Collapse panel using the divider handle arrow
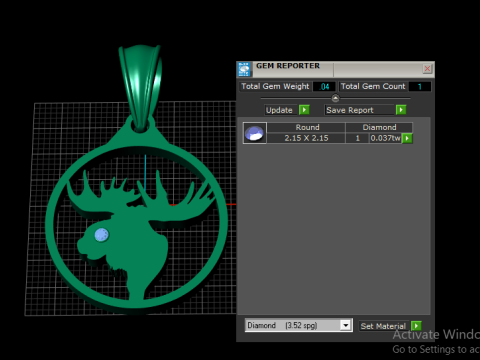 pos(335,98)
